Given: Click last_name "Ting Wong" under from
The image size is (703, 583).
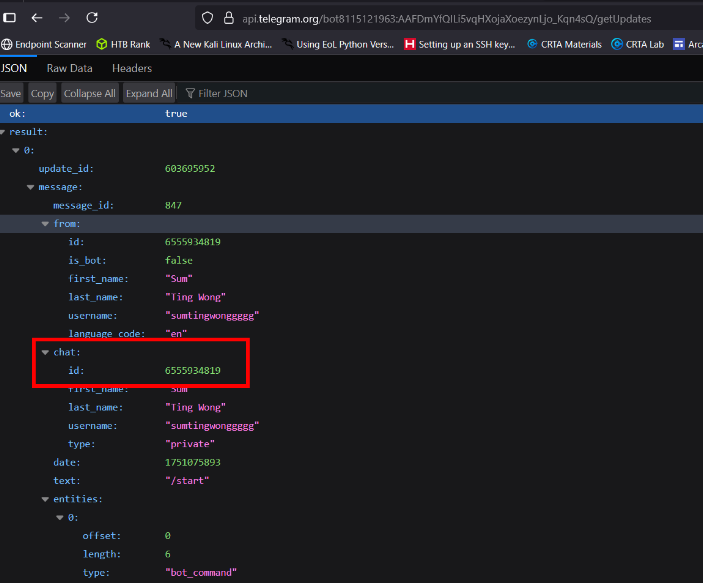Looking at the screenshot, I should [195, 297].
